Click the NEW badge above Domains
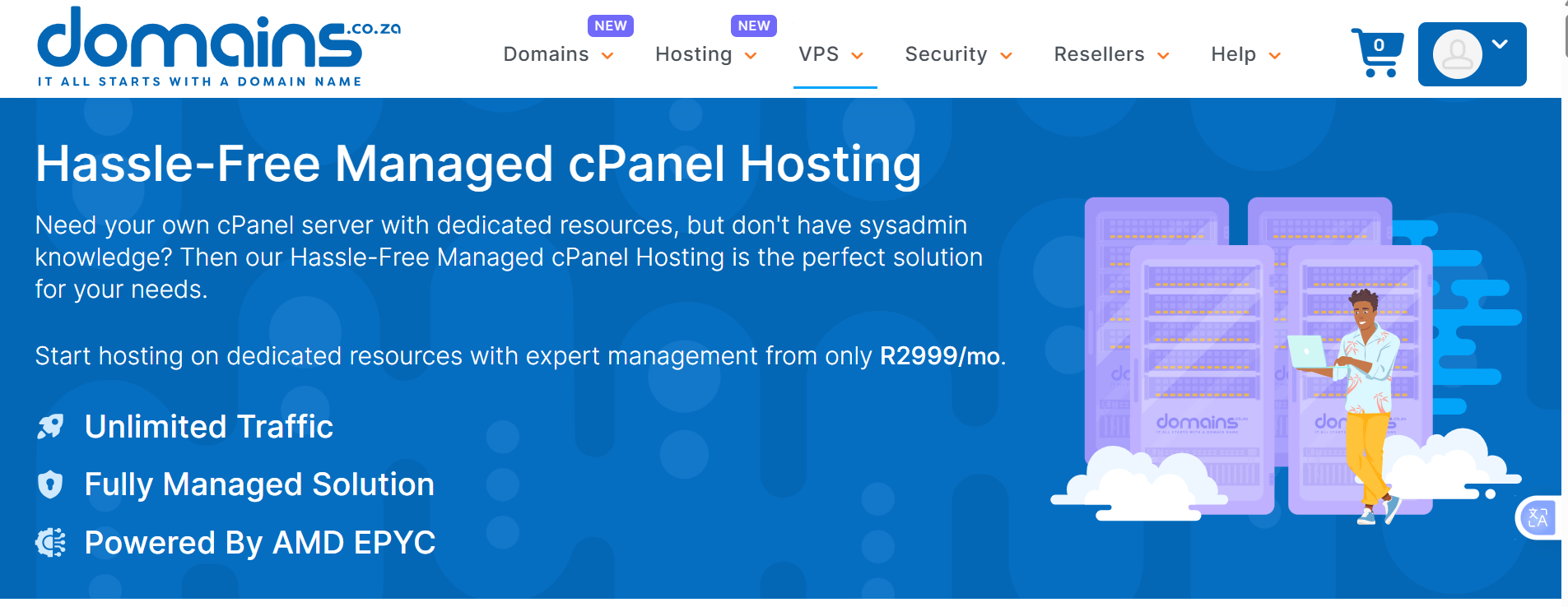This screenshot has width=1568, height=607. tap(611, 25)
